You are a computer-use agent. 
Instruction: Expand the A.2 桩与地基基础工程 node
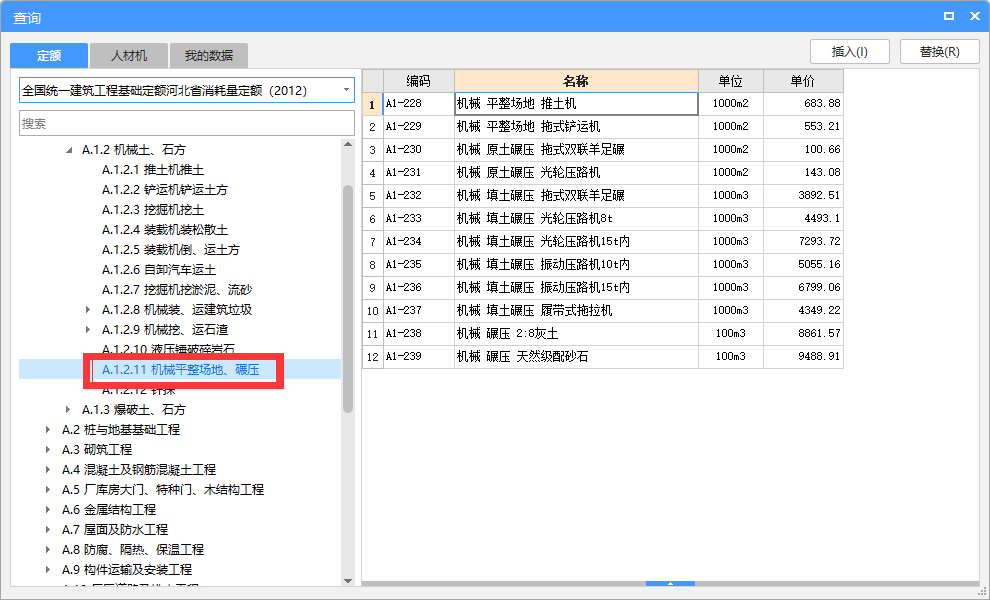coord(48,429)
